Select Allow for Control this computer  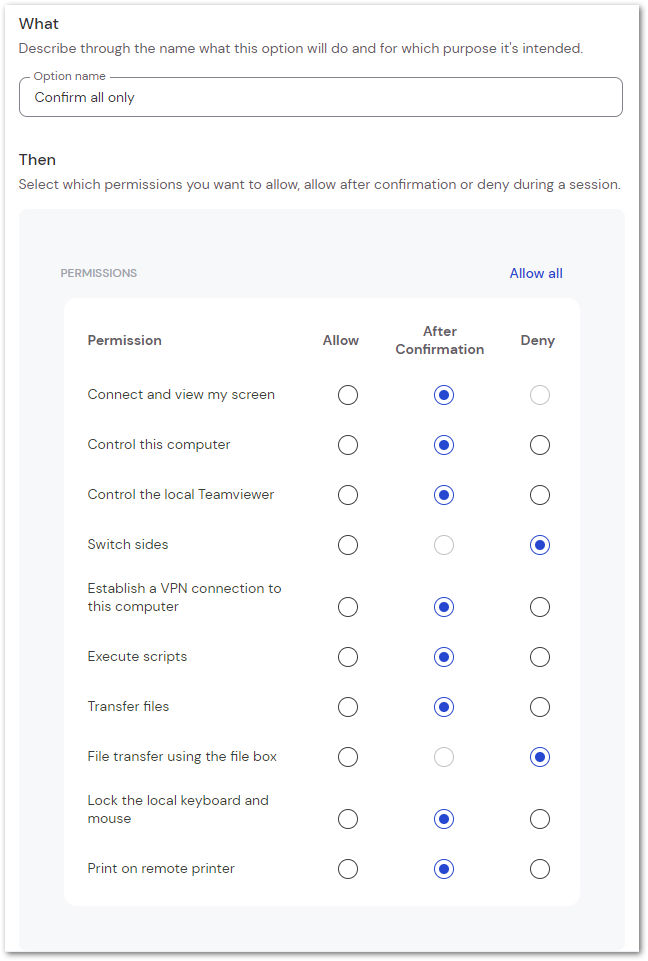pos(348,445)
